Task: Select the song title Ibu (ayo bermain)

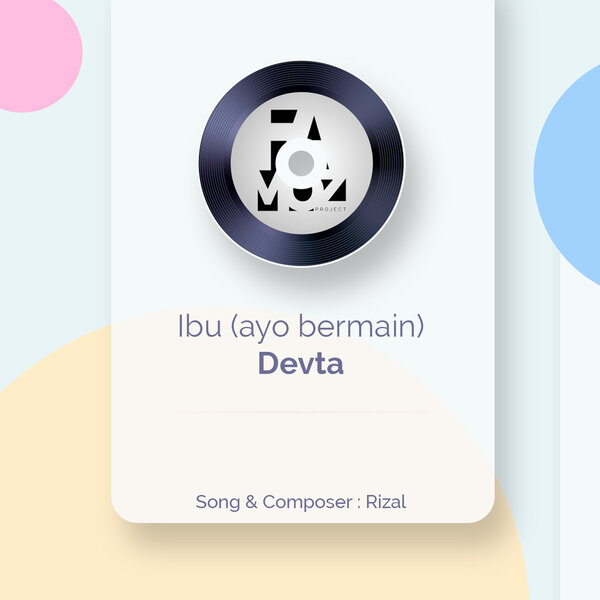Action: 301,326
